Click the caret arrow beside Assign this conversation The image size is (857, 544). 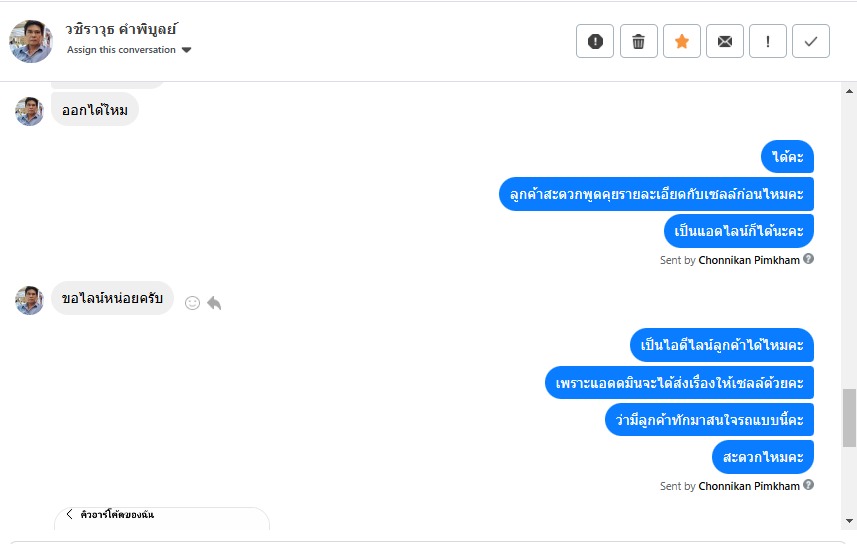(x=187, y=50)
